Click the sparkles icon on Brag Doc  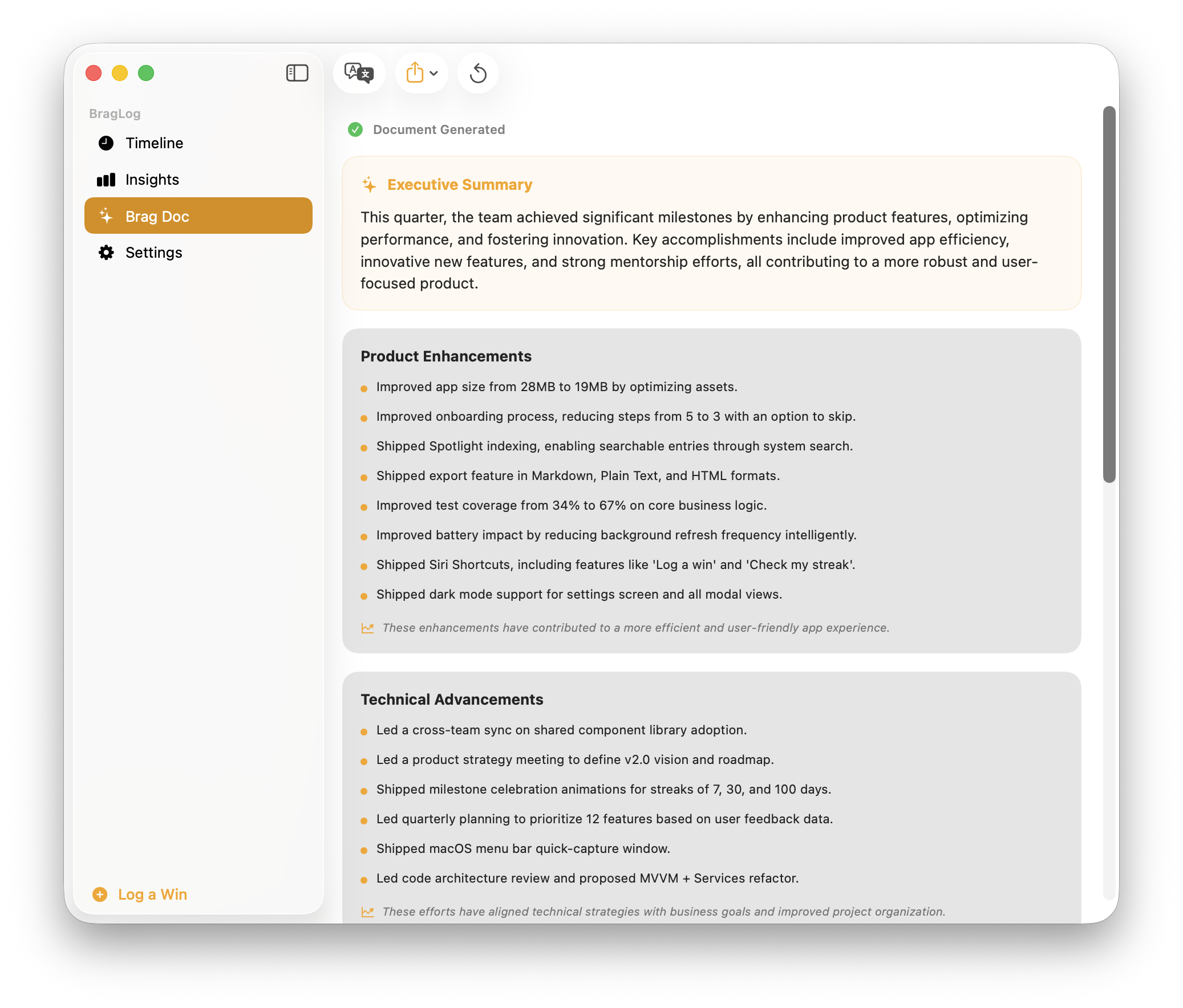click(x=105, y=216)
